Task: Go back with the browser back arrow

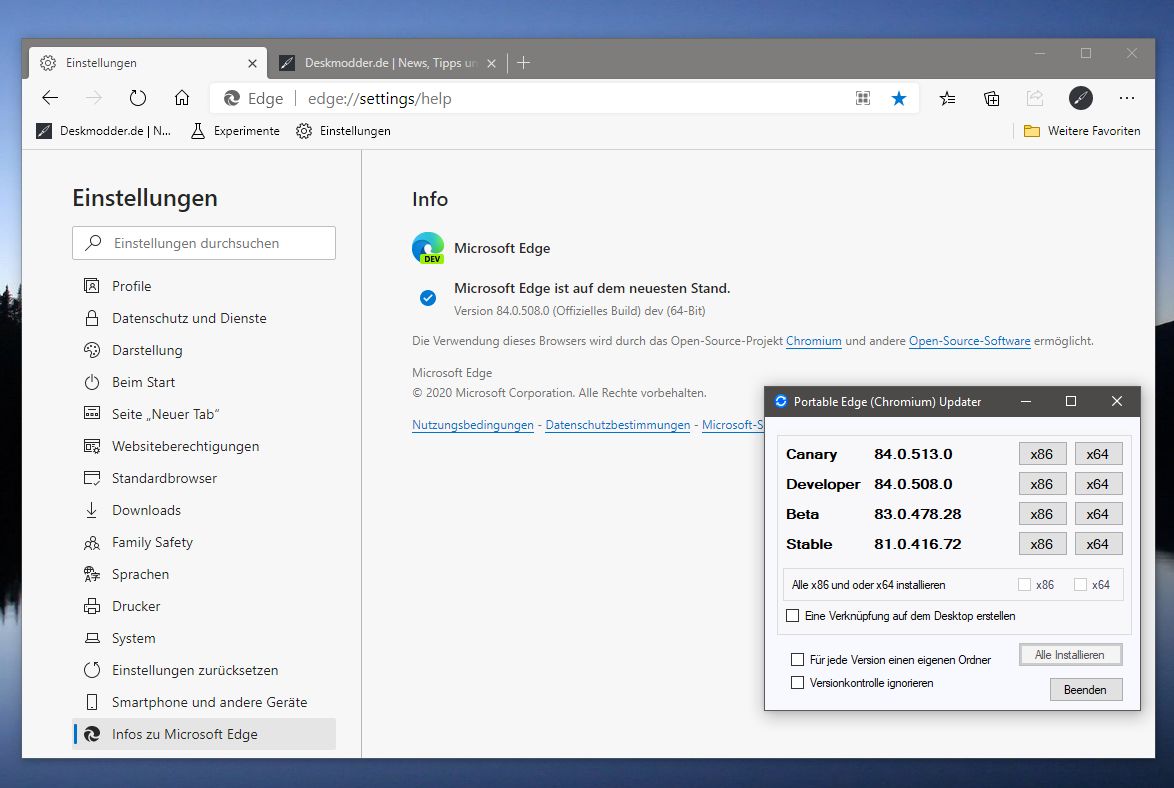Action: coord(50,98)
